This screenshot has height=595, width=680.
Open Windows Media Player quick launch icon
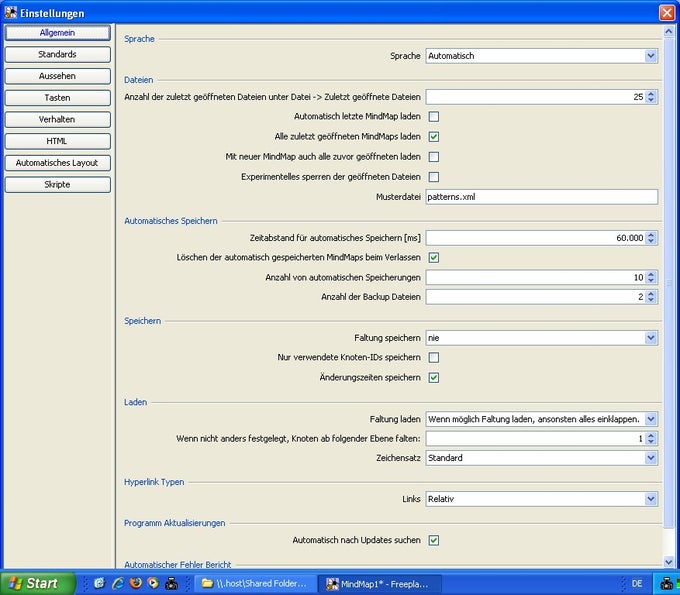point(153,583)
